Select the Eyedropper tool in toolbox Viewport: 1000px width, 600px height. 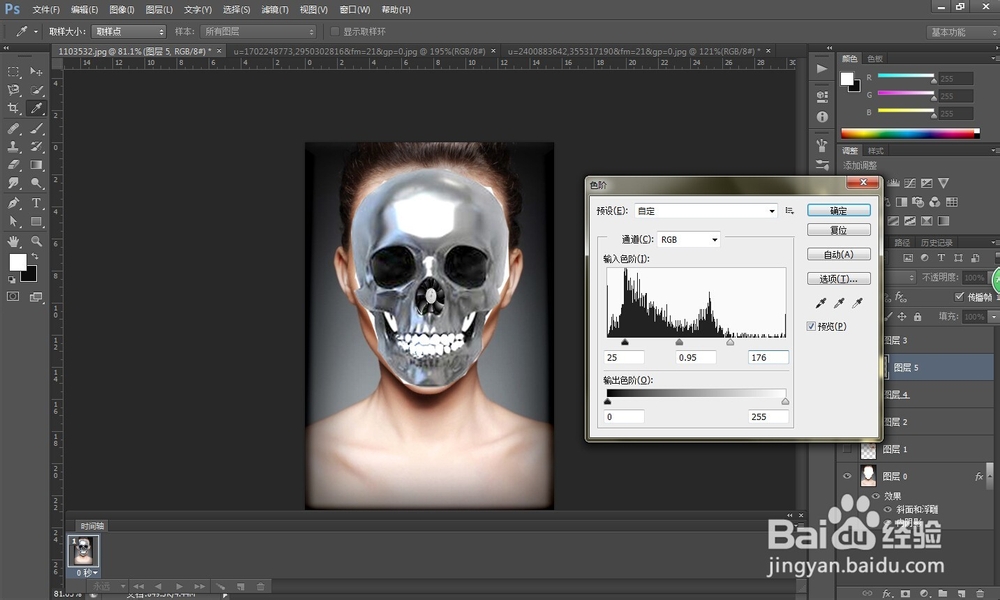(x=36, y=108)
